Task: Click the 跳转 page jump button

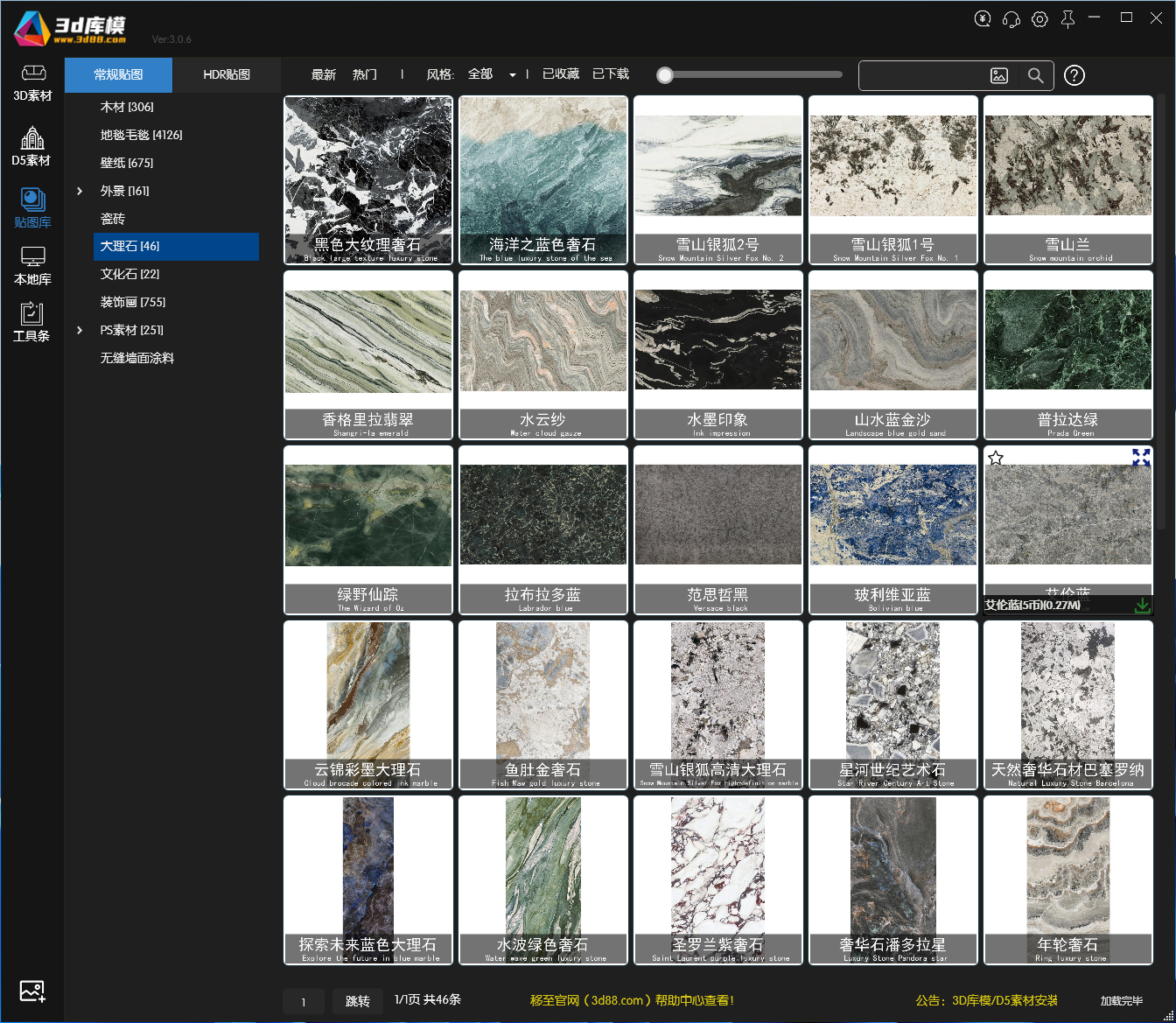Action: [x=357, y=1001]
